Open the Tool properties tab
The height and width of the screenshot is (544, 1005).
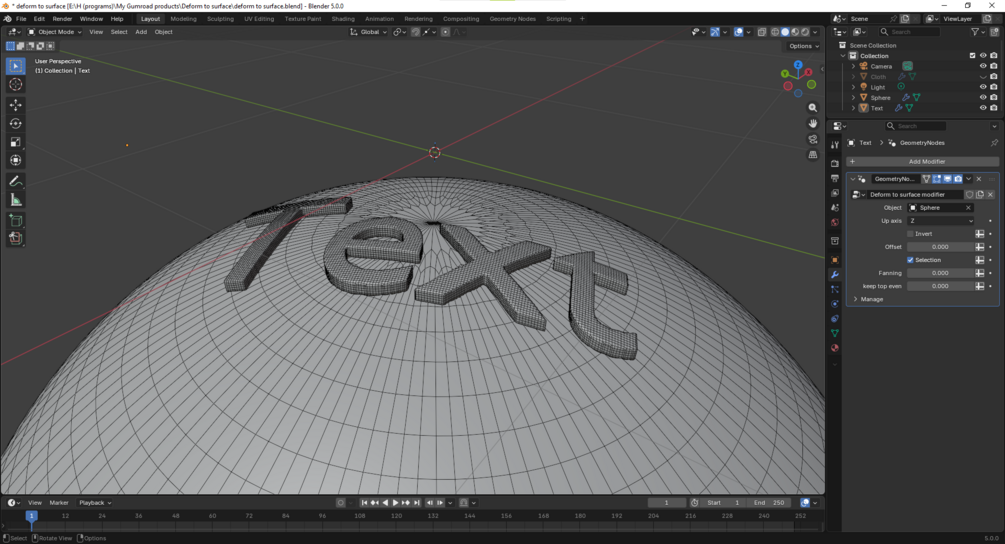pyautogui.click(x=835, y=145)
